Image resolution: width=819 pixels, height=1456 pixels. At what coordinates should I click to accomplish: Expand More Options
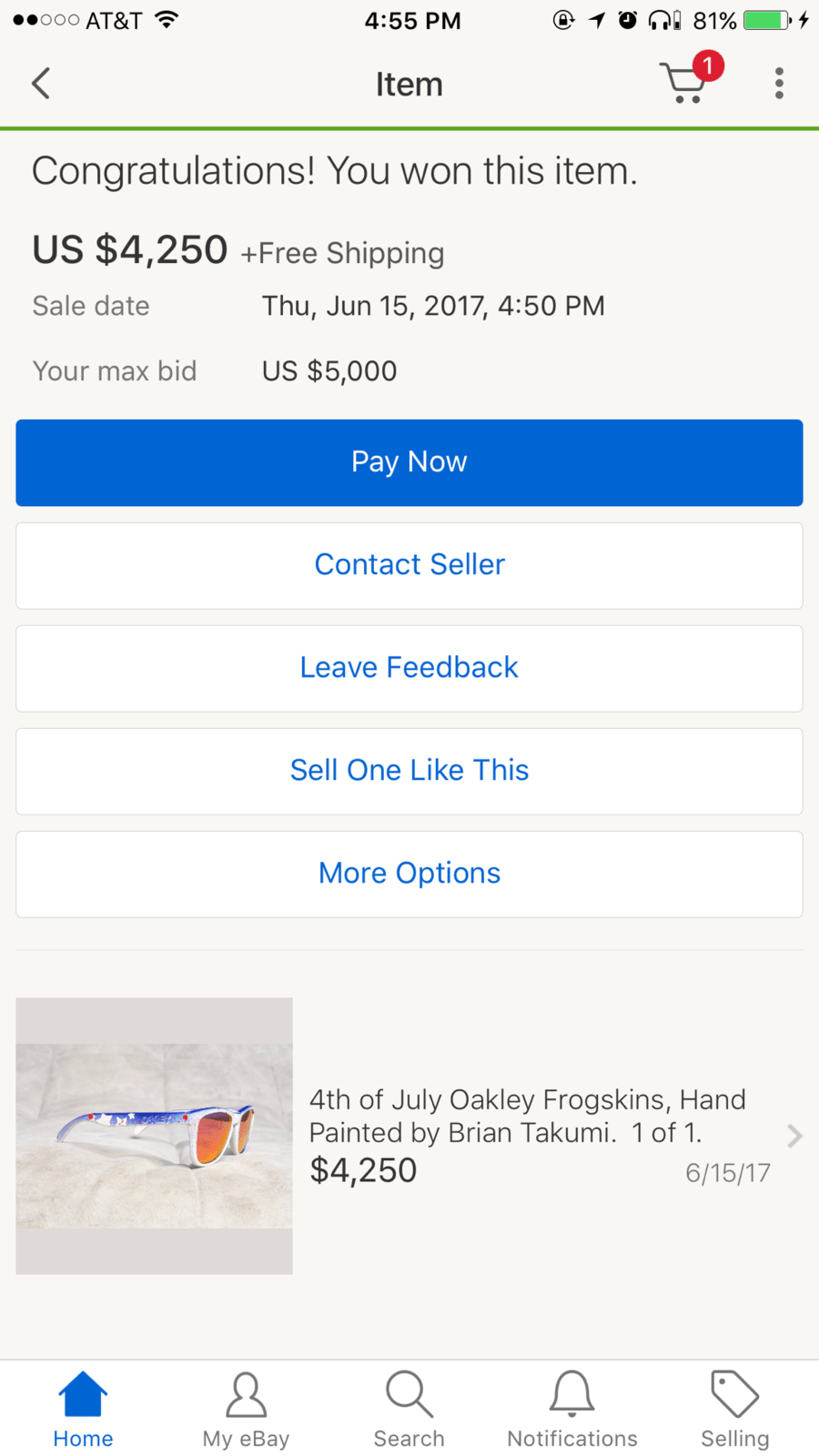click(x=409, y=874)
